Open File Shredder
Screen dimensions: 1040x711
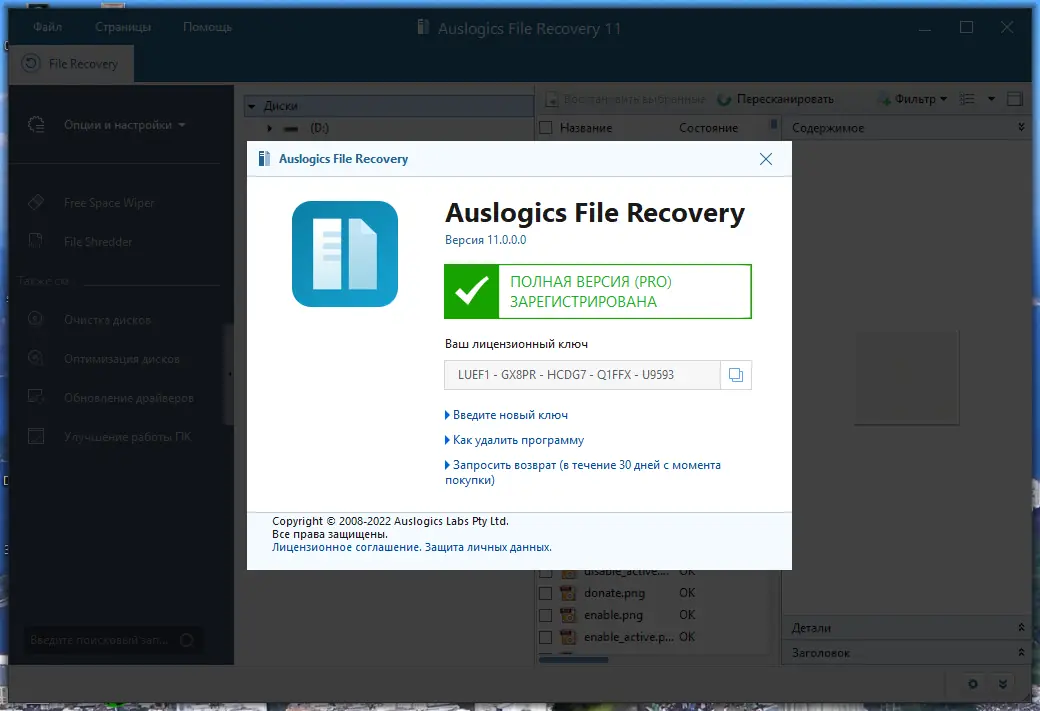tap(98, 242)
